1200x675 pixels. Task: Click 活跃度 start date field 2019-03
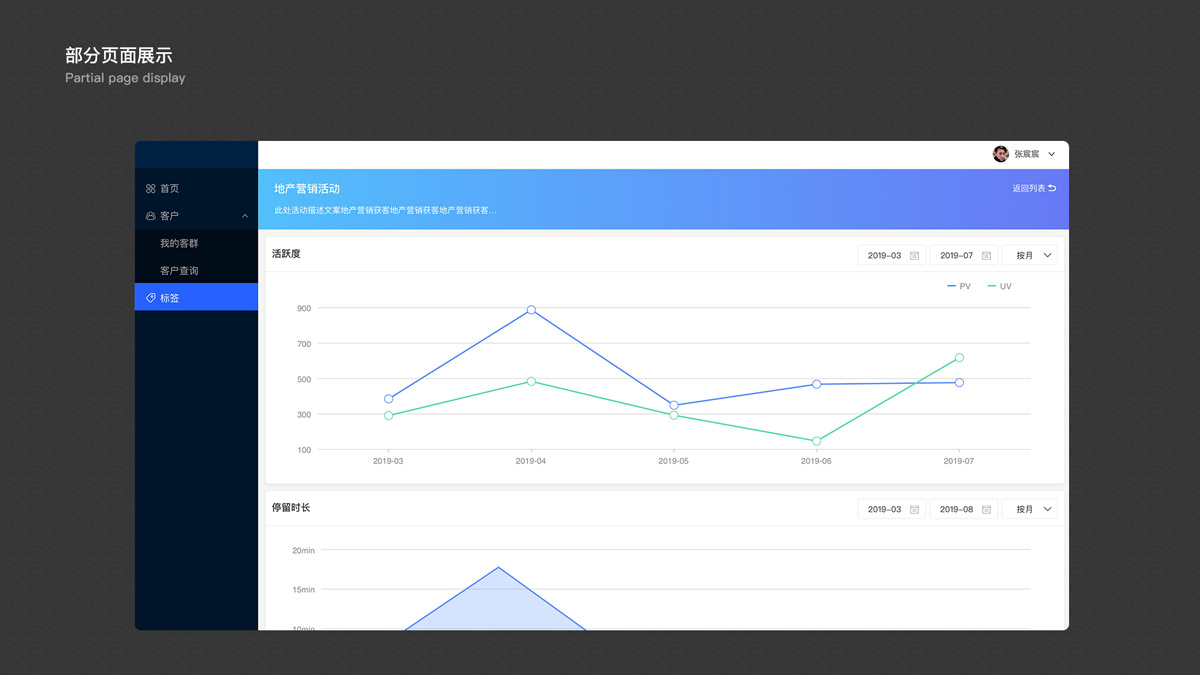pyautogui.click(x=892, y=256)
